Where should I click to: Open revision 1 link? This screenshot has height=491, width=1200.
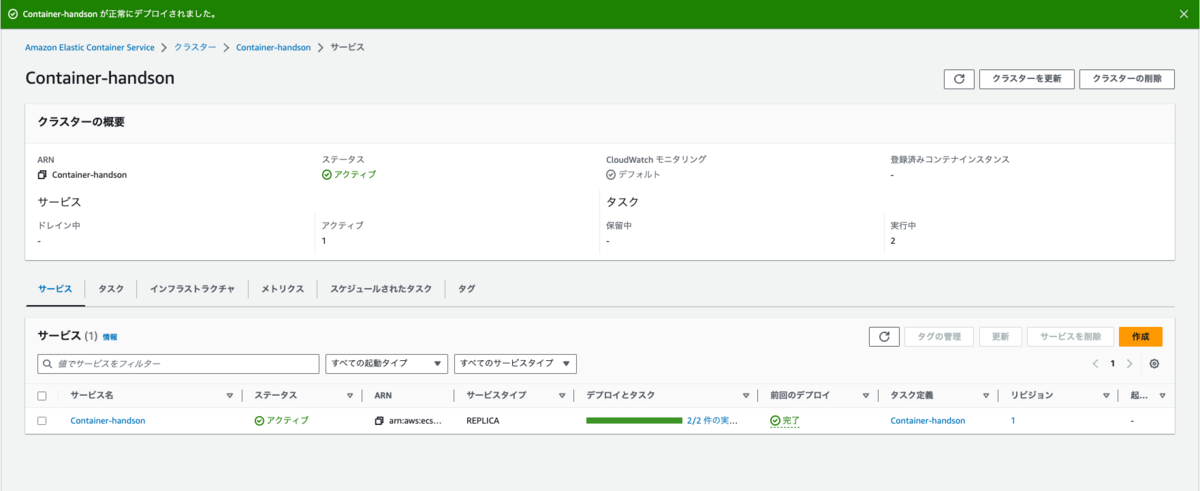tap(1013, 421)
